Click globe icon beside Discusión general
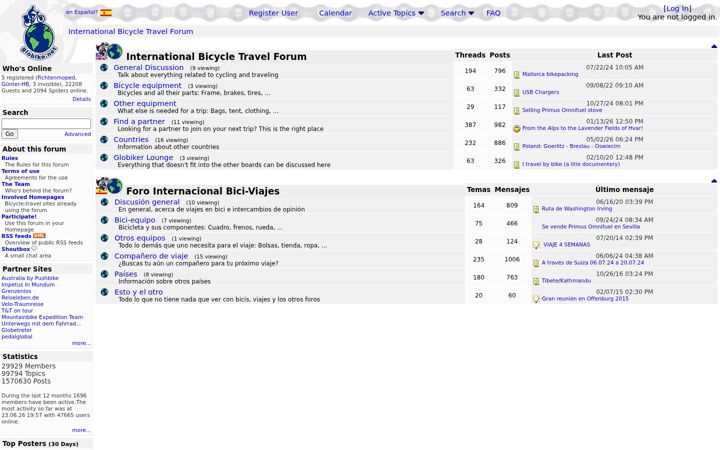The height and width of the screenshot is (450, 720). tap(104, 202)
